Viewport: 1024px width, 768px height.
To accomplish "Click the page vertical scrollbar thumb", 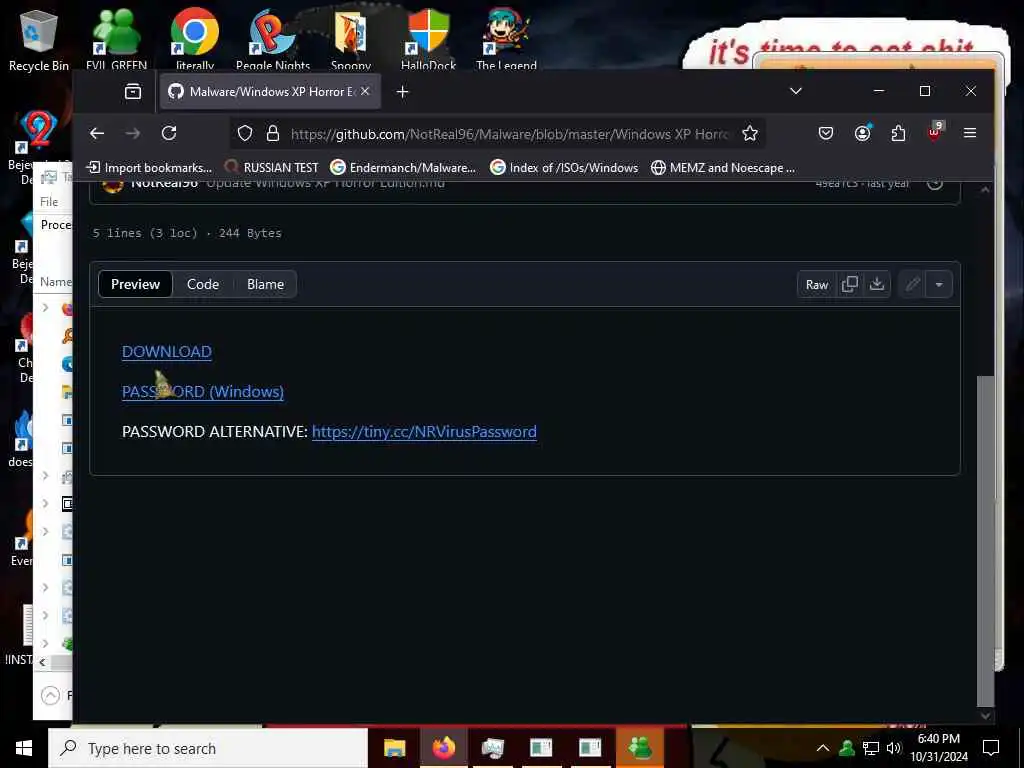I will (x=985, y=541).
